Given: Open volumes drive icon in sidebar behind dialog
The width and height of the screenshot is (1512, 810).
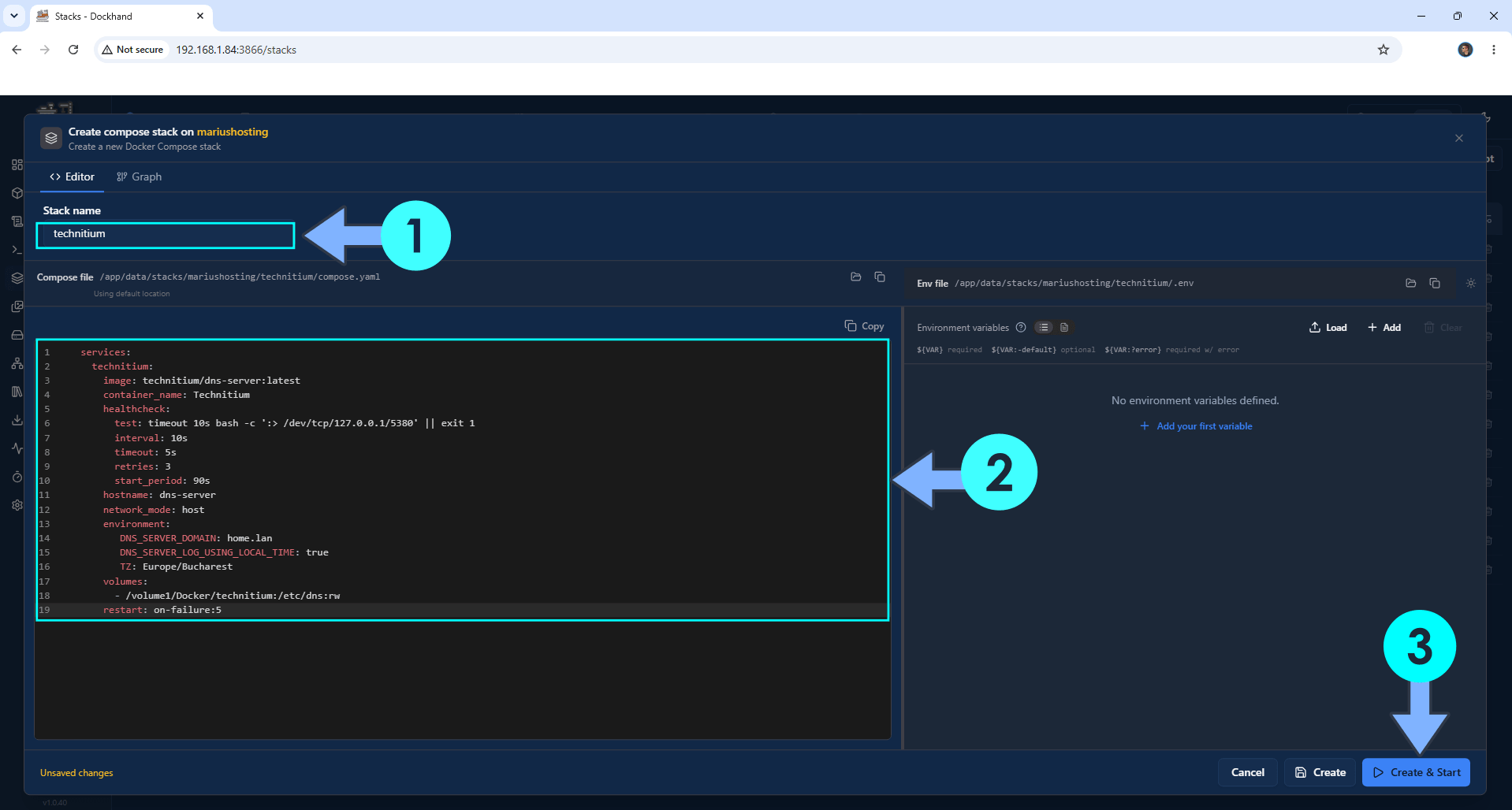Looking at the screenshot, I should pyautogui.click(x=17, y=335).
